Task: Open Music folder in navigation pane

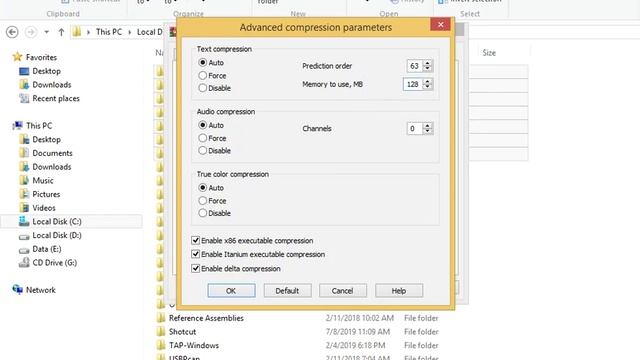Action: click(43, 180)
